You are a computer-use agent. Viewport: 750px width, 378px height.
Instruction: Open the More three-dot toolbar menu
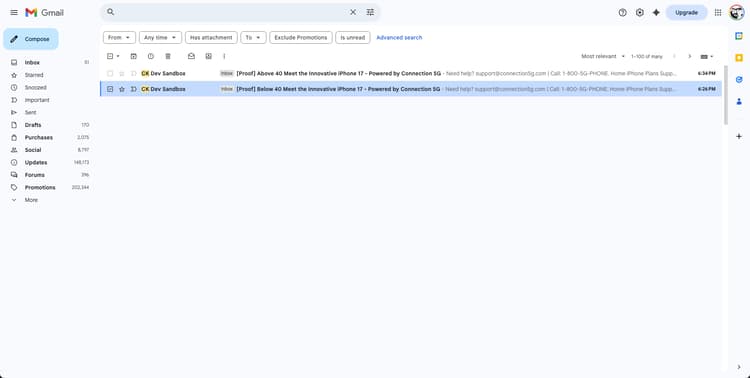[x=224, y=56]
